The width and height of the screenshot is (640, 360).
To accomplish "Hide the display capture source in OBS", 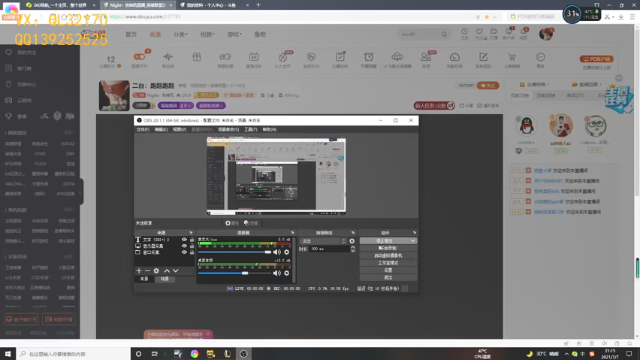I will 184,246.
